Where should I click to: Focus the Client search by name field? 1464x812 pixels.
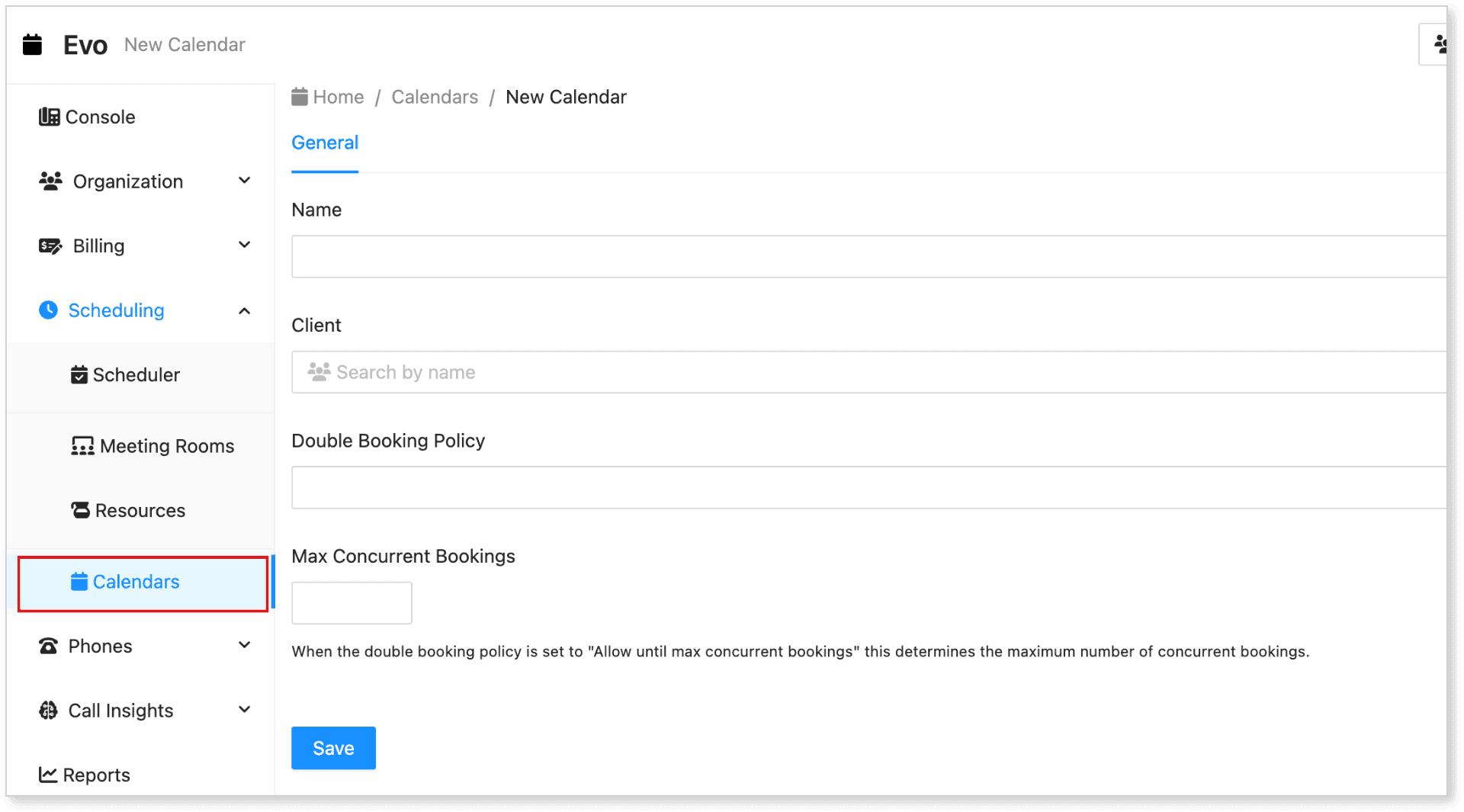pos(868,372)
